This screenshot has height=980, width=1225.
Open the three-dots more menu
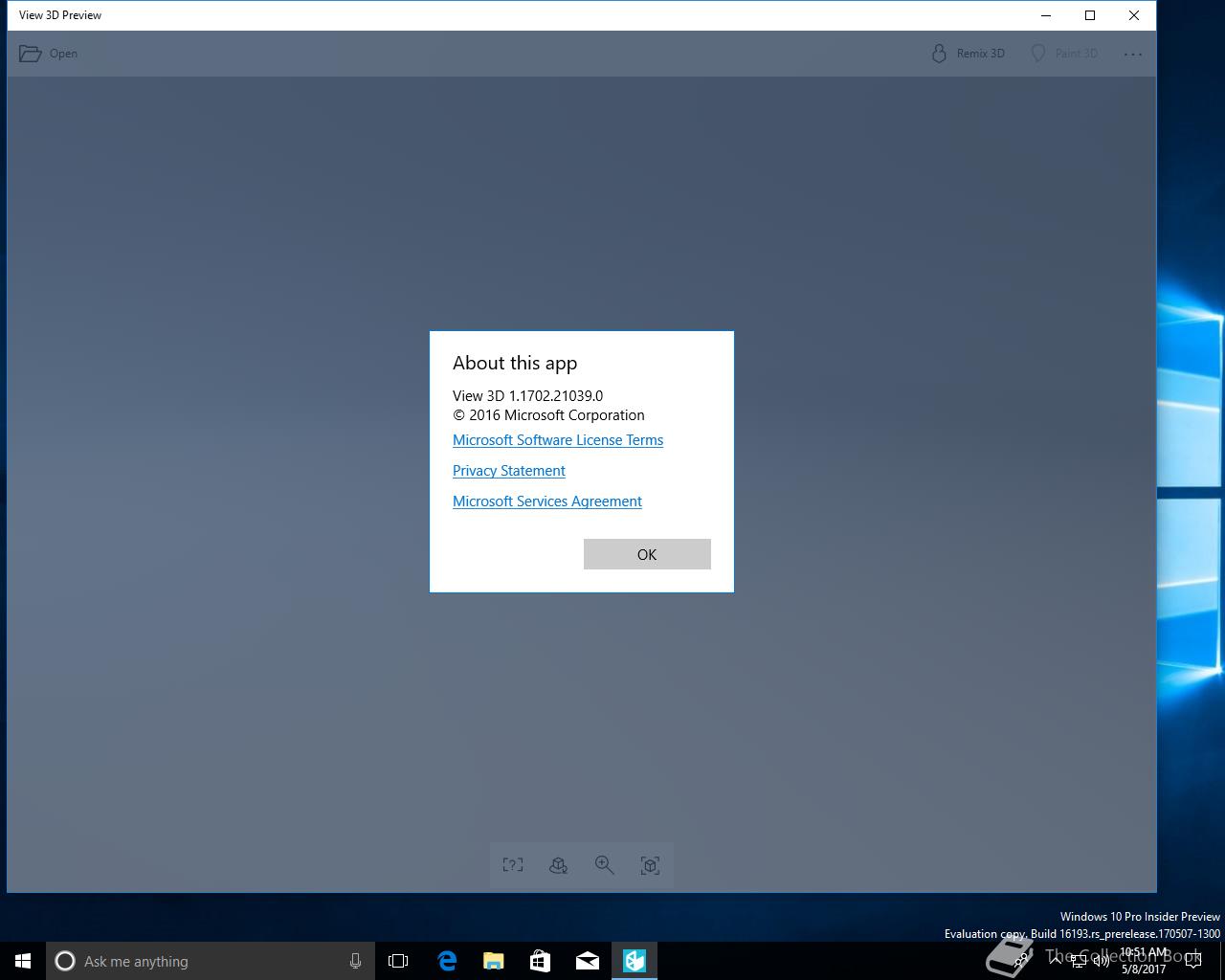point(1133,54)
